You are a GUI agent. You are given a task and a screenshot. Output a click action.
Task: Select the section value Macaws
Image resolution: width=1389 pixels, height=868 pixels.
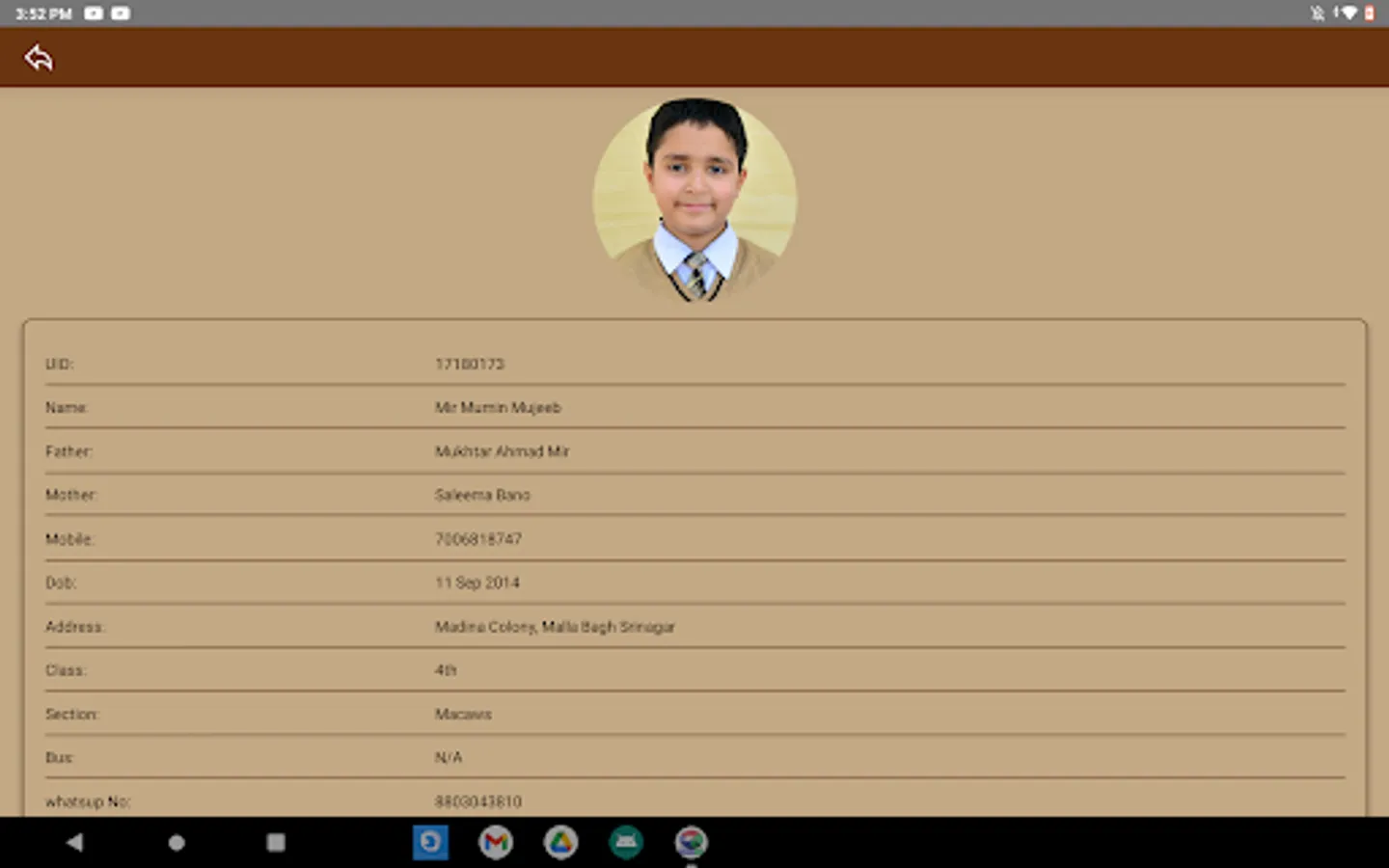point(463,715)
